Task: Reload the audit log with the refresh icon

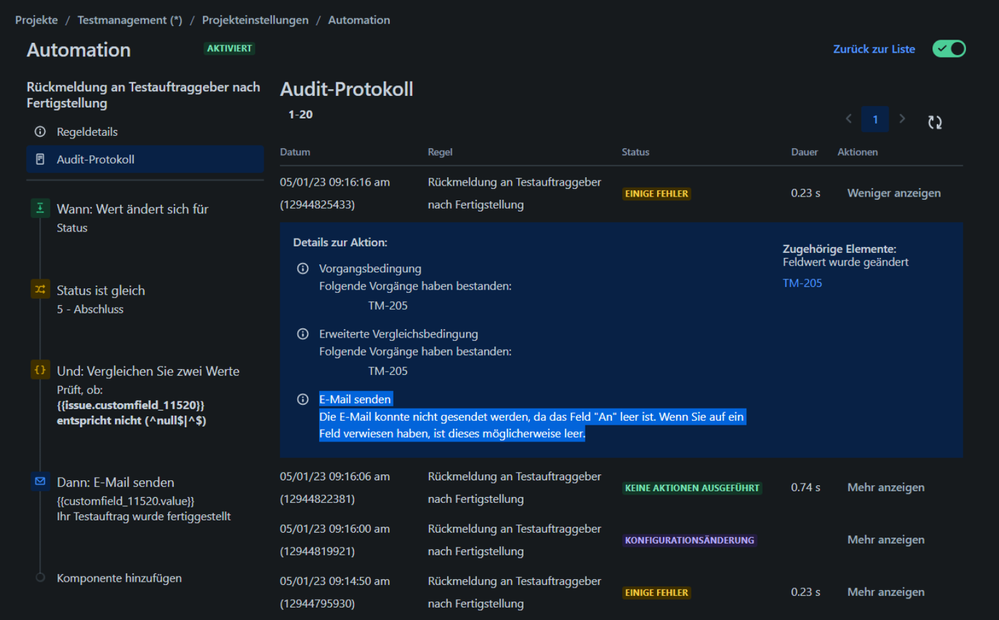Action: 935,122
